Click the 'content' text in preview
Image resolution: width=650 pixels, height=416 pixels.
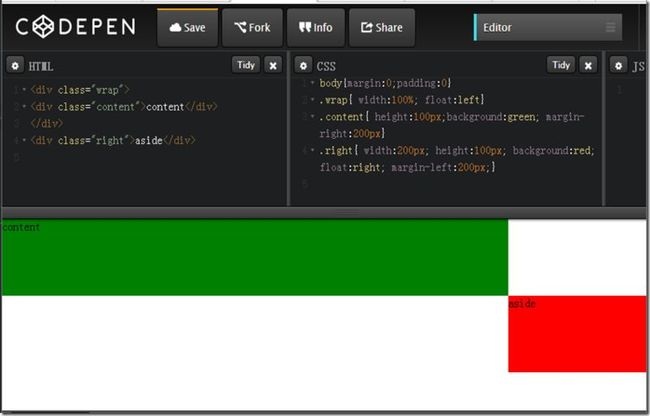[21, 227]
